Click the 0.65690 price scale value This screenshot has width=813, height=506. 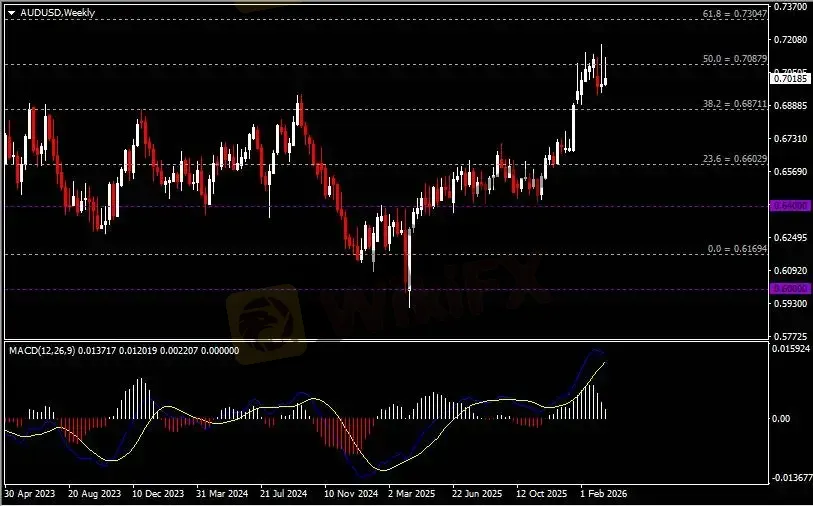click(791, 172)
